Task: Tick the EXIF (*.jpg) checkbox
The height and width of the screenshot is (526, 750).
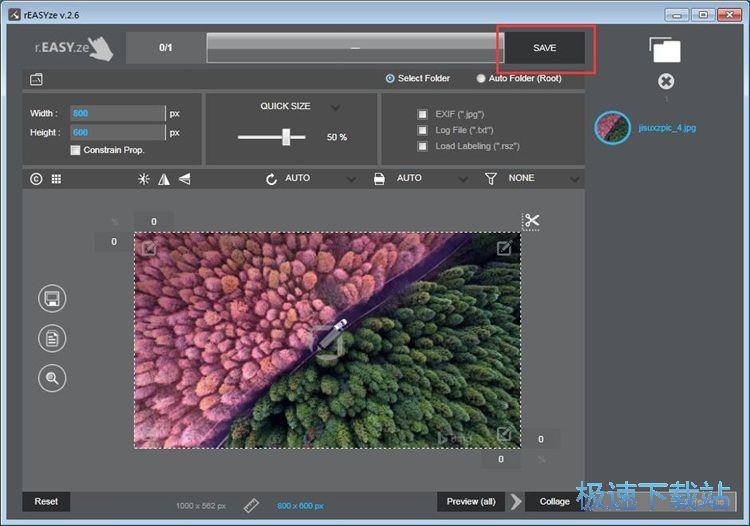Action: pyautogui.click(x=422, y=114)
